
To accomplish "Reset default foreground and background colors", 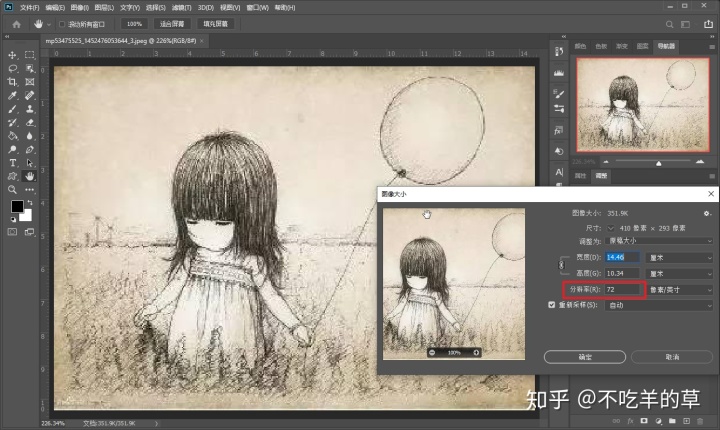I will pyautogui.click(x=13, y=220).
